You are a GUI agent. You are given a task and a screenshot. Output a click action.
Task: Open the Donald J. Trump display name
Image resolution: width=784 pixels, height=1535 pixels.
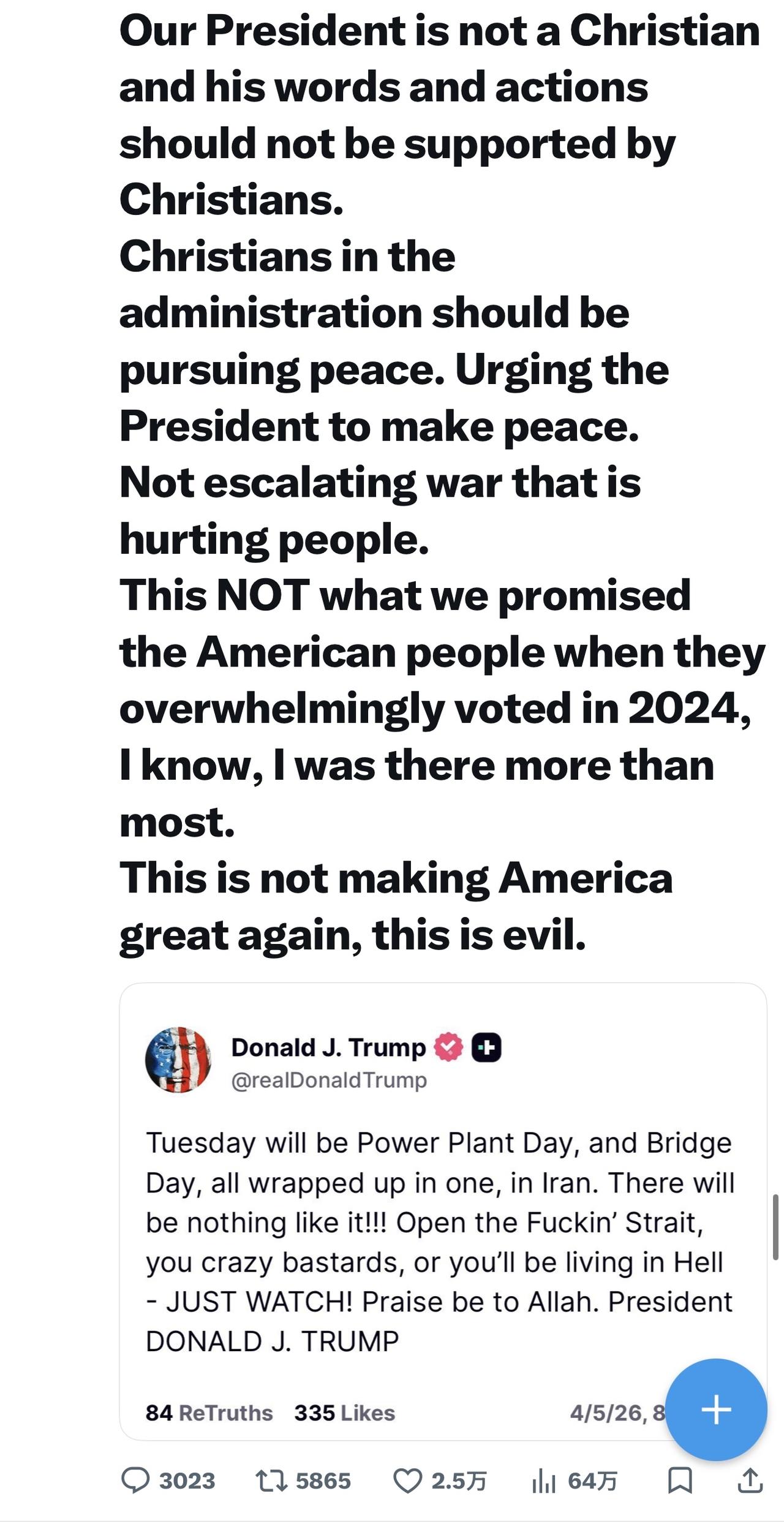(x=328, y=1047)
